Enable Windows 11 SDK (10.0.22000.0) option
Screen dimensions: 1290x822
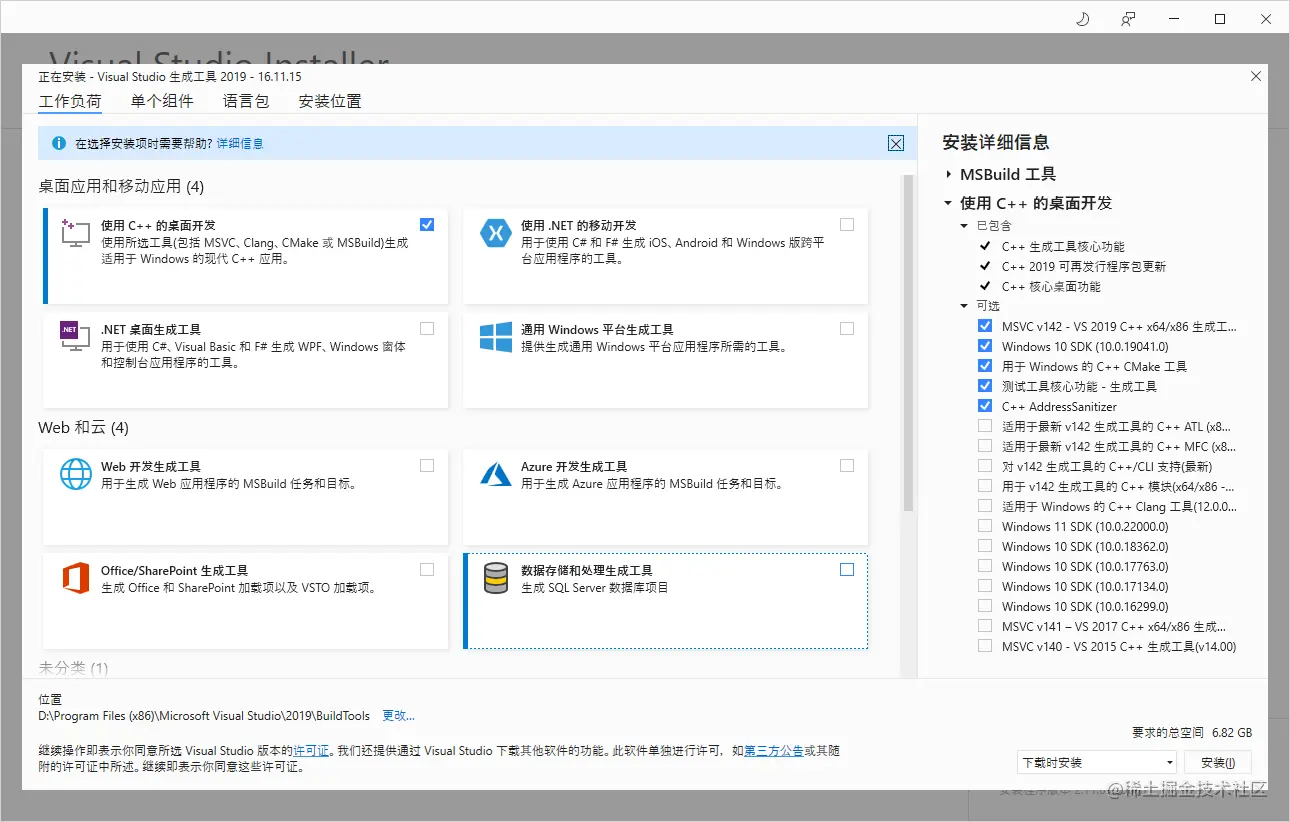[x=984, y=526]
